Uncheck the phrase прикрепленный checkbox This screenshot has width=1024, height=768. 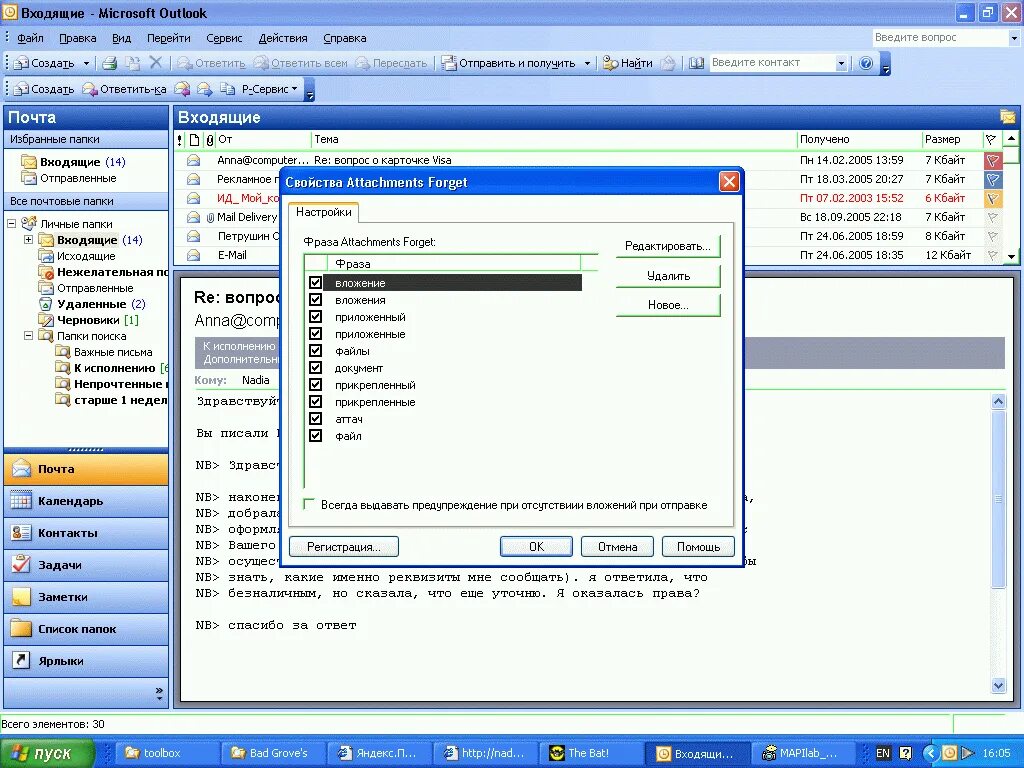[315, 384]
